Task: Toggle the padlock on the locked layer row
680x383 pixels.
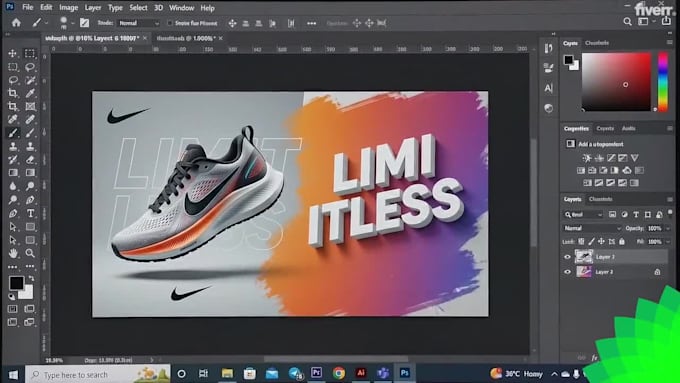Action: tap(657, 272)
